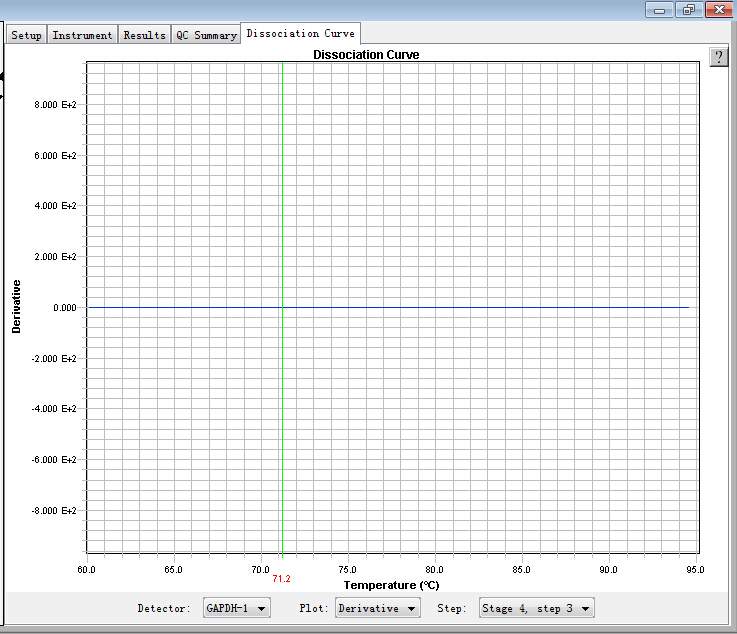This screenshot has width=737, height=634.
Task: Click the 70.0 x-axis value
Action: pos(260,570)
